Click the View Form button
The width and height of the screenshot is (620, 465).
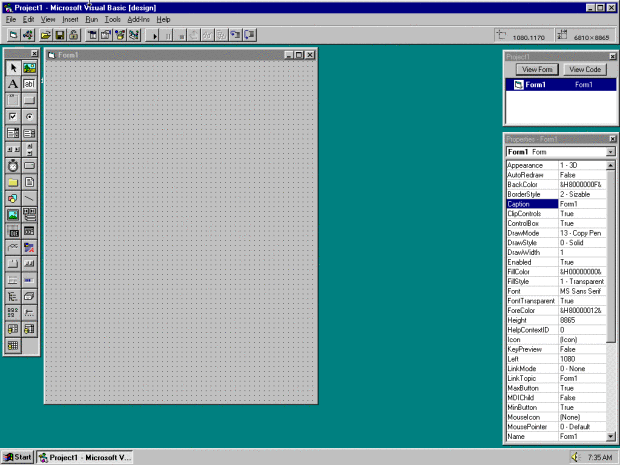pyautogui.click(x=536, y=70)
